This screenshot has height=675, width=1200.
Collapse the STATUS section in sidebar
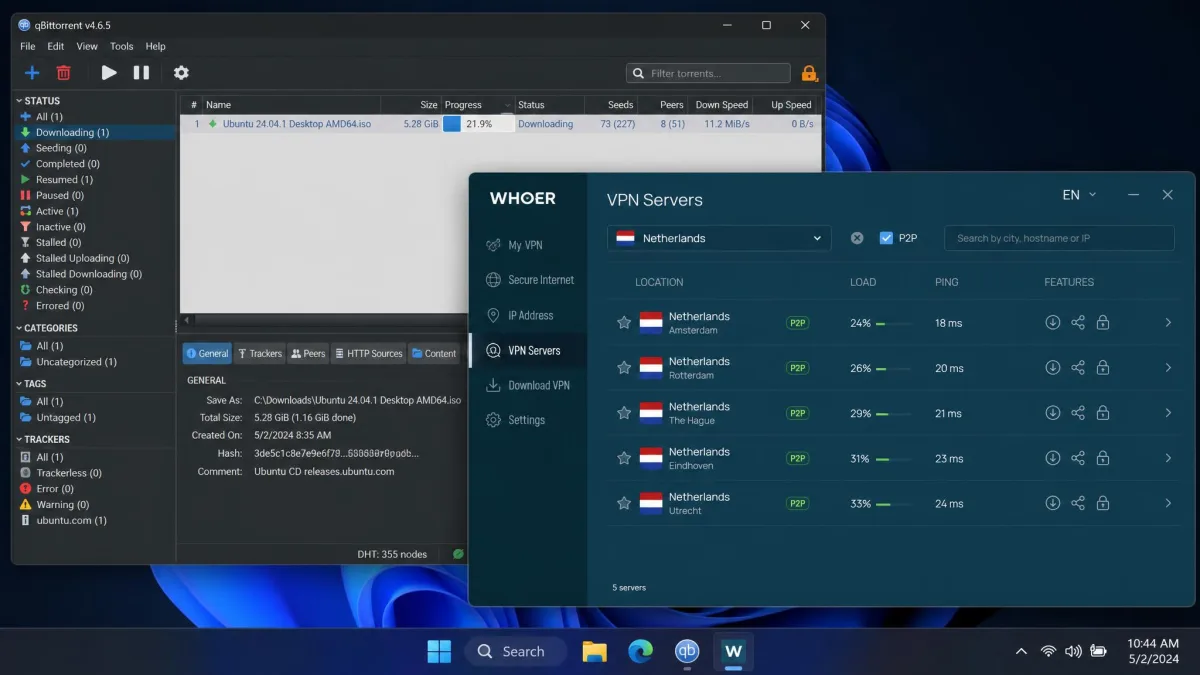point(19,101)
